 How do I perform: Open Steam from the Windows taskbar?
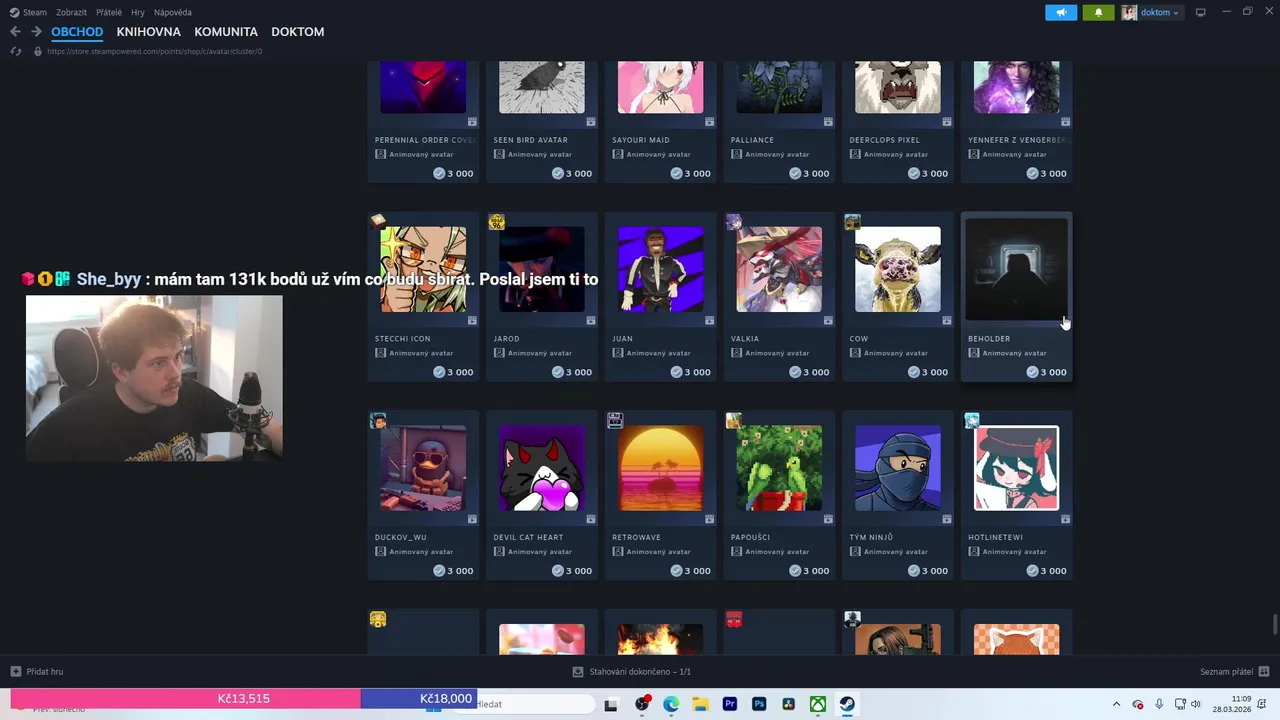click(847, 704)
